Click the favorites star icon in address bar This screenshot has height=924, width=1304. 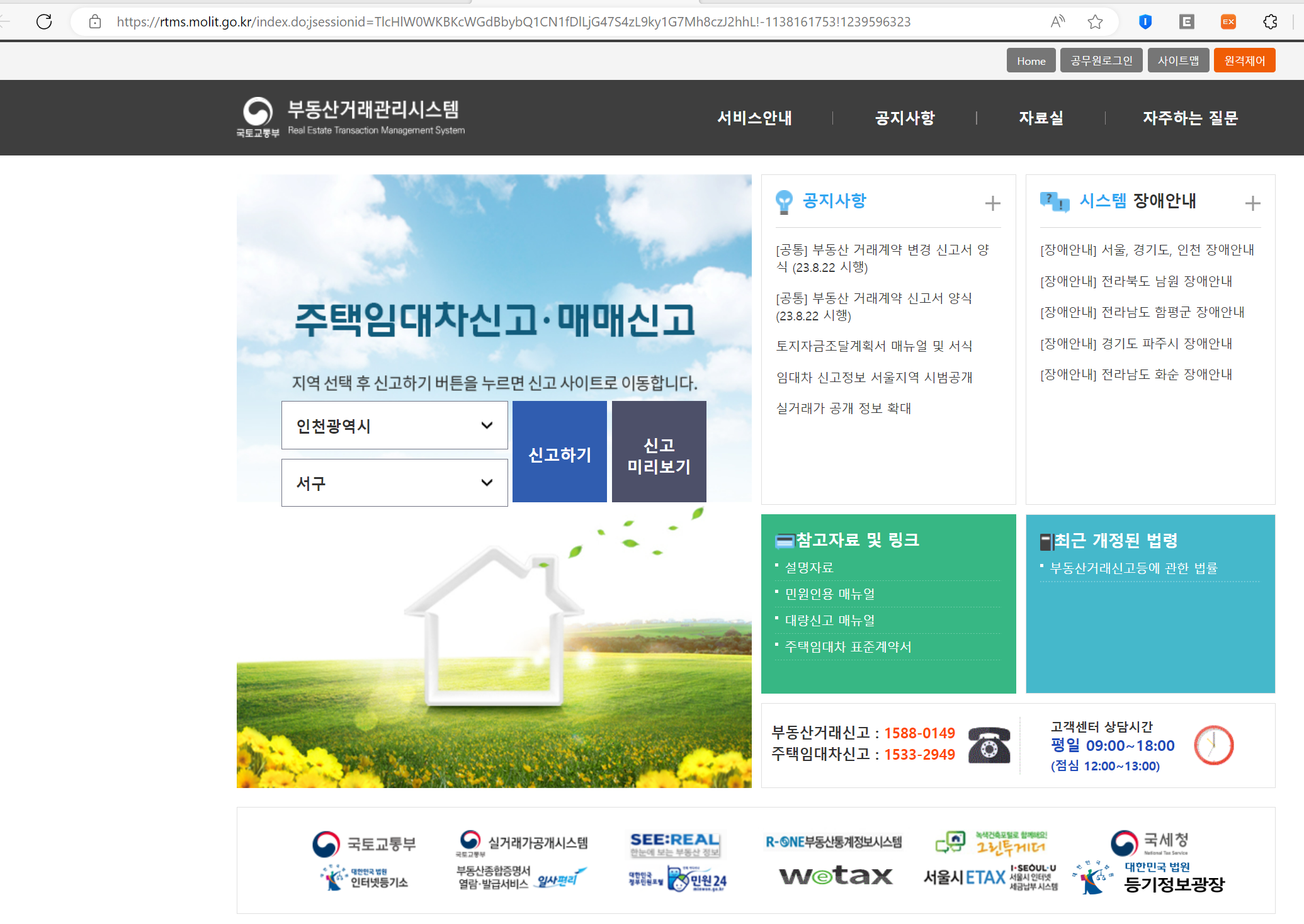point(1095,22)
